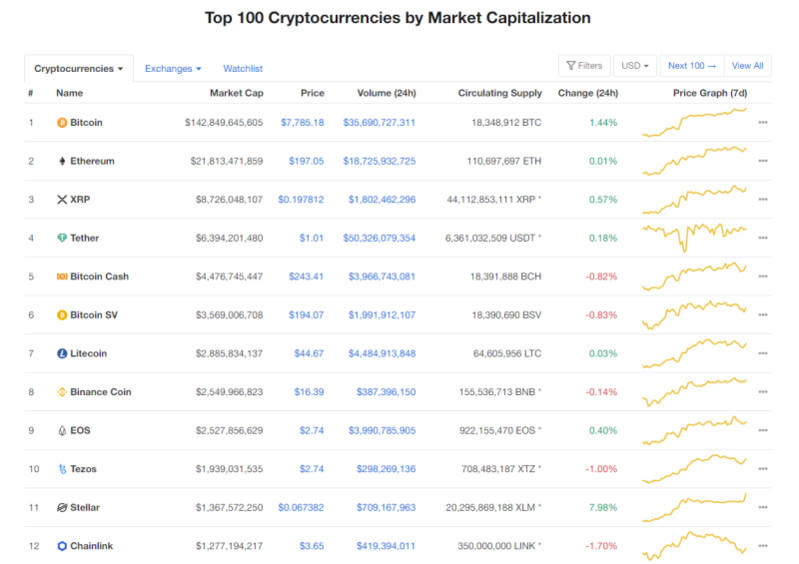Open the Bitcoin row options menu
This screenshot has height=564, width=799.
click(763, 123)
